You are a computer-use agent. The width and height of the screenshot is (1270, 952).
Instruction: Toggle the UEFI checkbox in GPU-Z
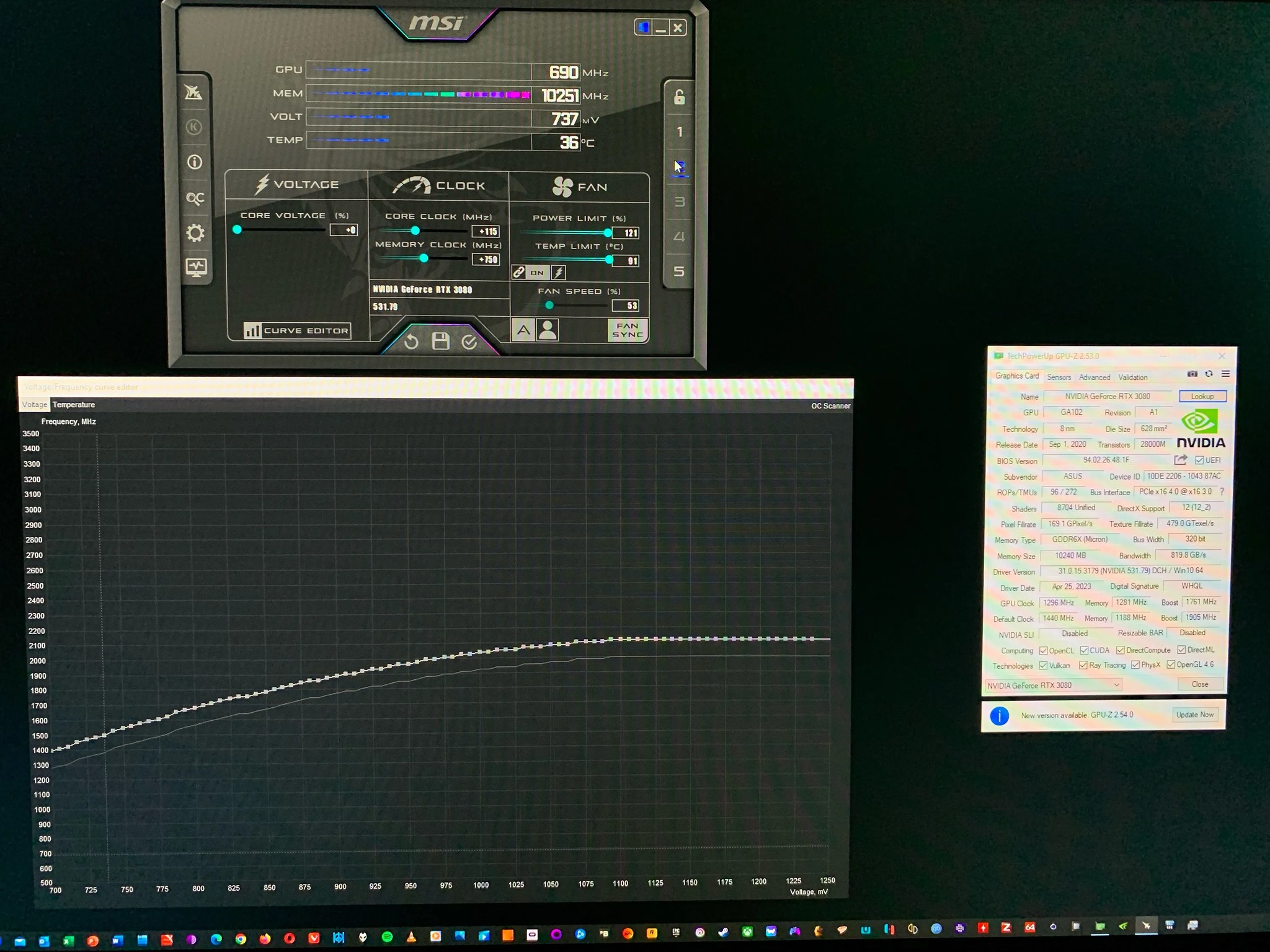click(1199, 460)
